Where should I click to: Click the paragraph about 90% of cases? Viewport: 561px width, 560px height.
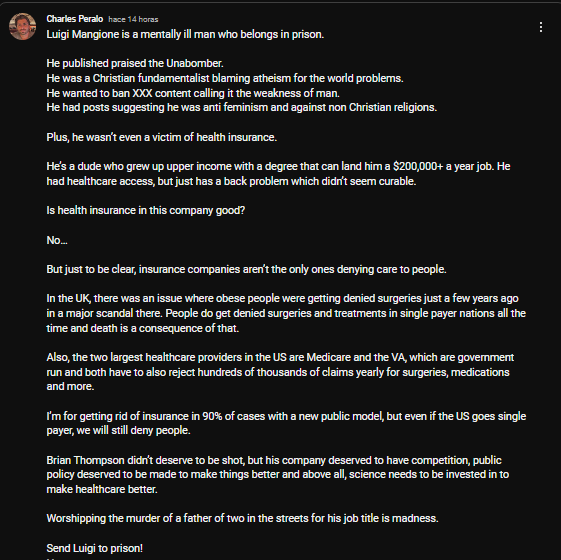pos(286,423)
